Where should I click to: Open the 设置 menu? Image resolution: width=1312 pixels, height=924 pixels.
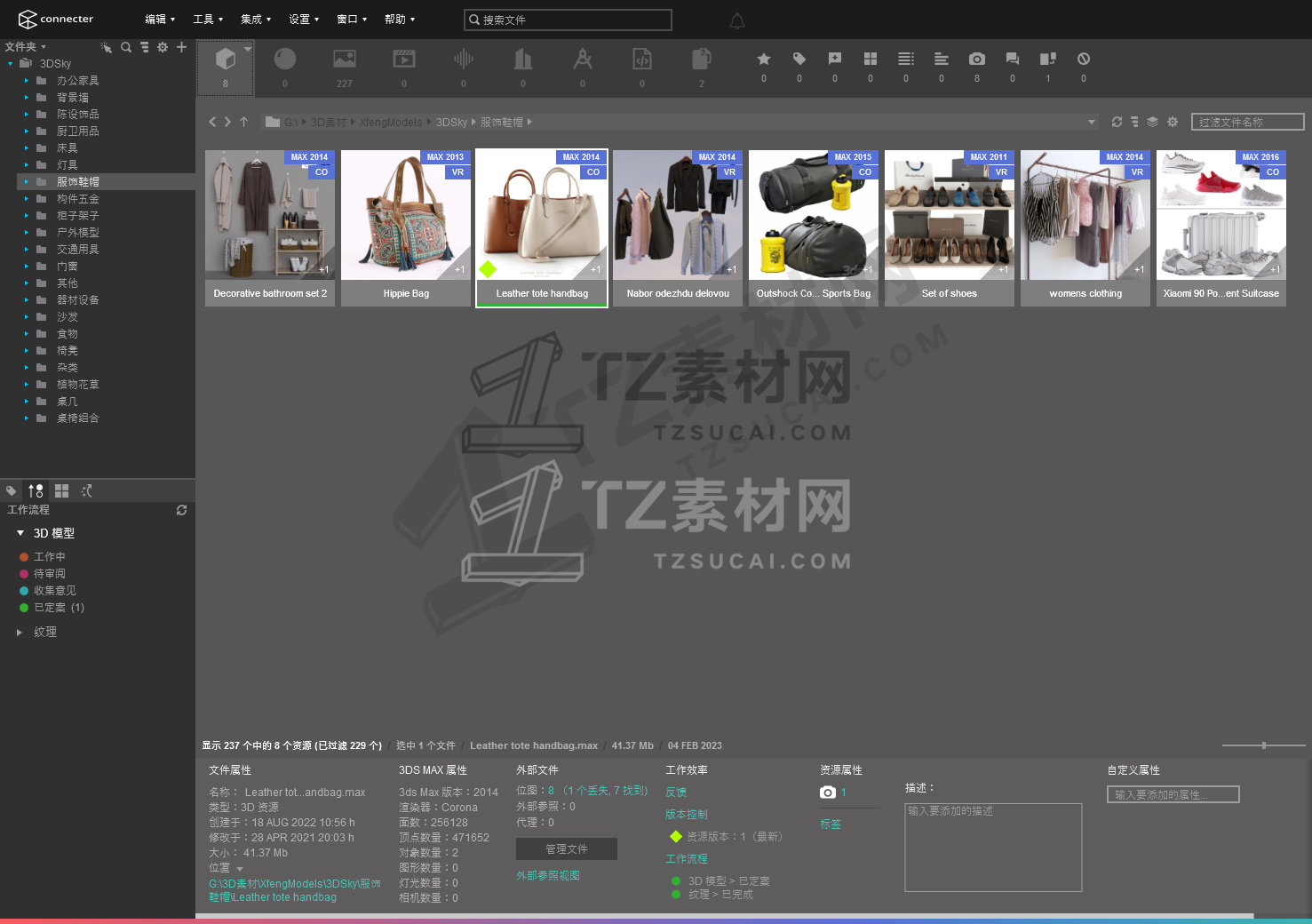[x=303, y=20]
